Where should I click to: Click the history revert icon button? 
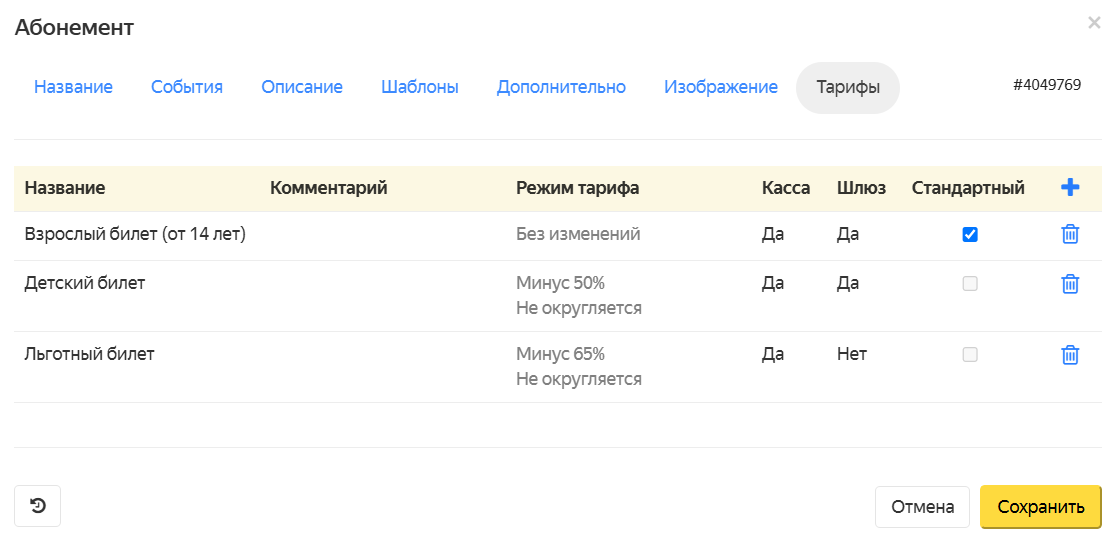tap(38, 506)
